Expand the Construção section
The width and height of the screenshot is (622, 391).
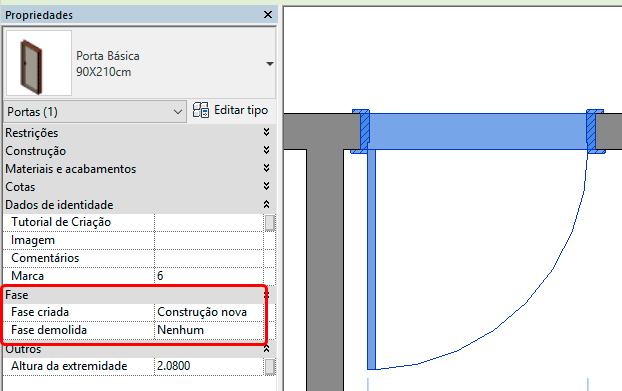click(267, 150)
